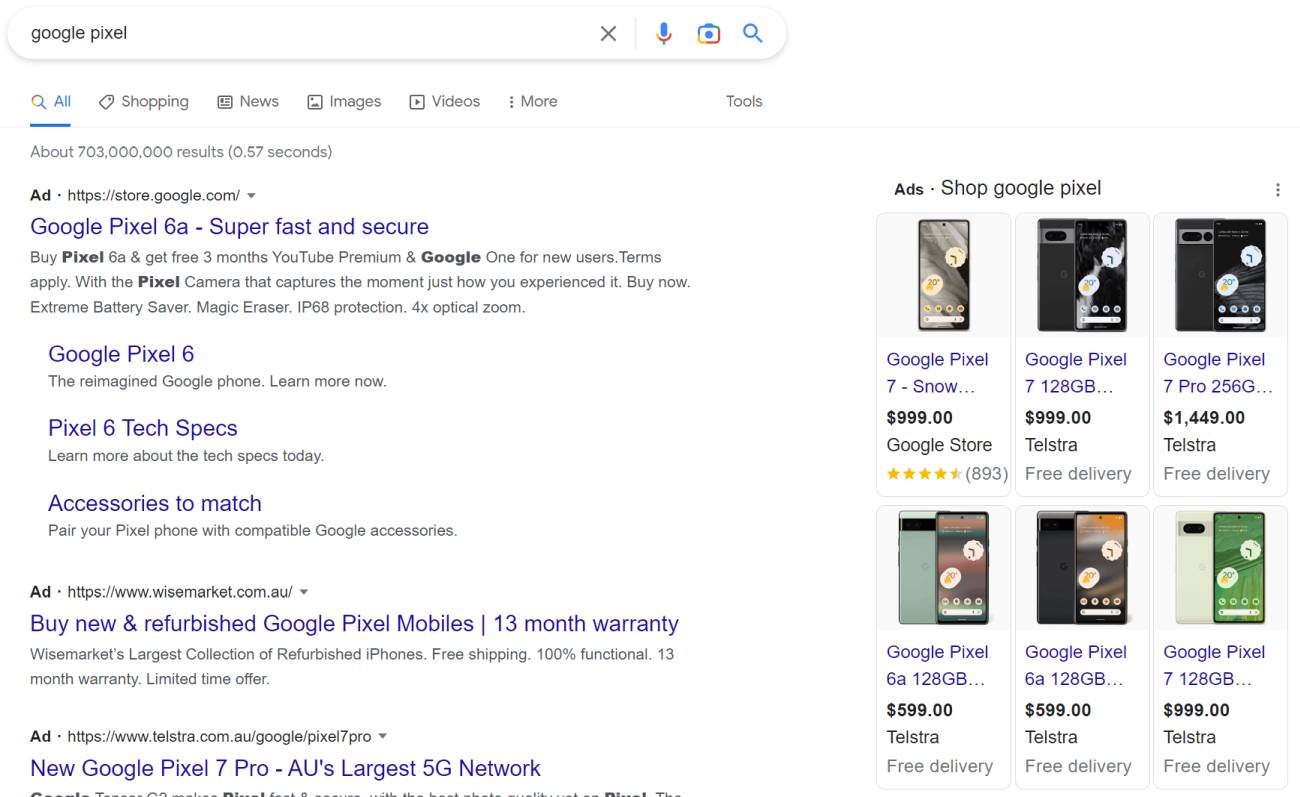Click the https://www.wisemarket.com.au/ ad URL
The width and height of the screenshot is (1300, 797).
(x=180, y=592)
